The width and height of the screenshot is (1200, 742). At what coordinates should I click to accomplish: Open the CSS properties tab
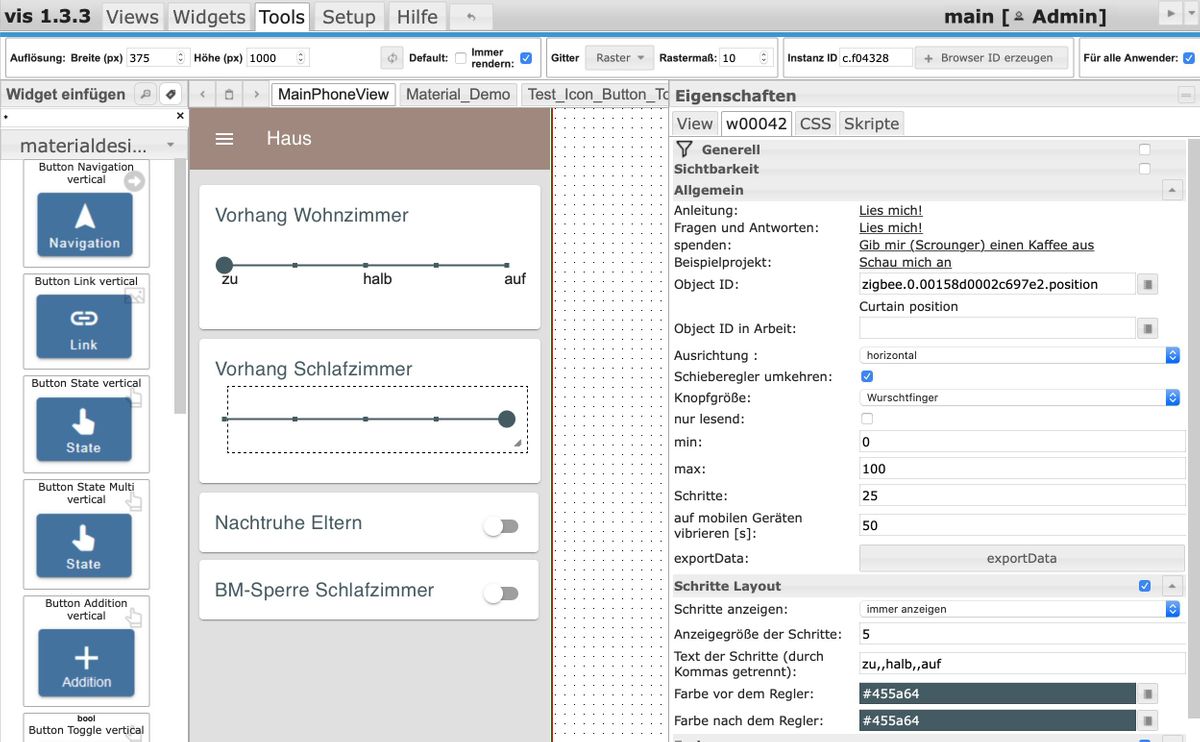point(815,124)
